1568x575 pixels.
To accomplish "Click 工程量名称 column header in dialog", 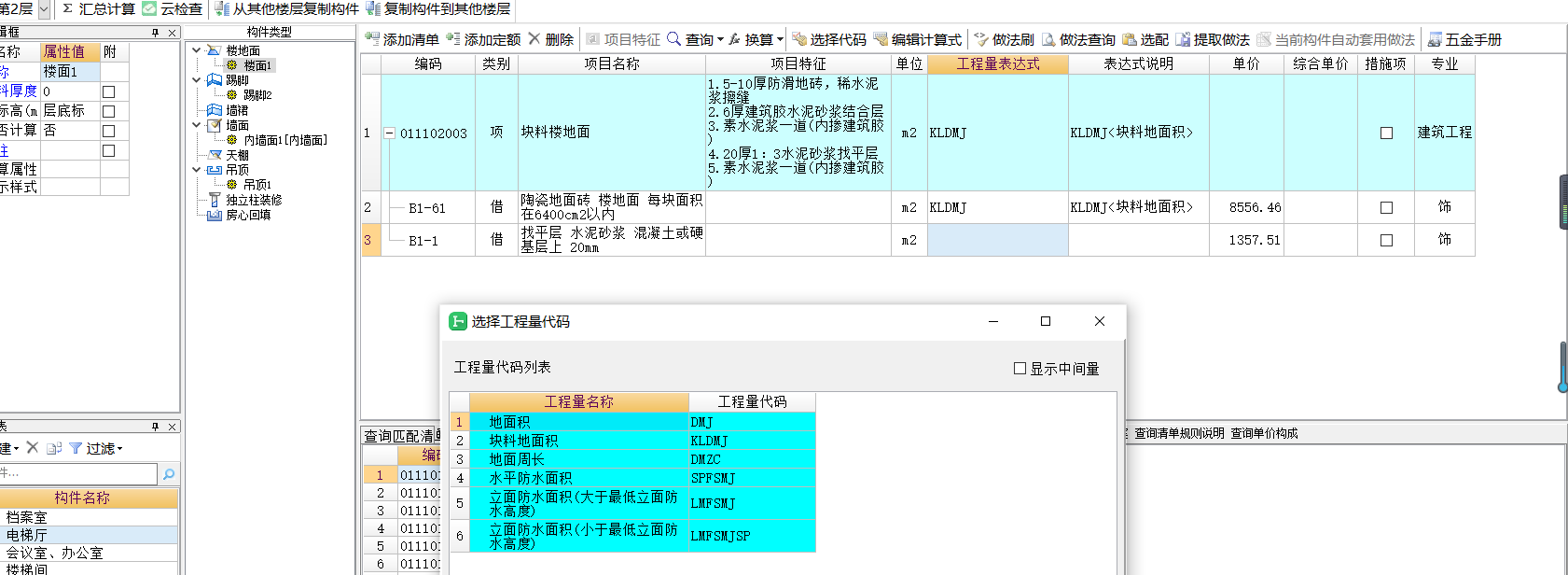I will pyautogui.click(x=578, y=401).
